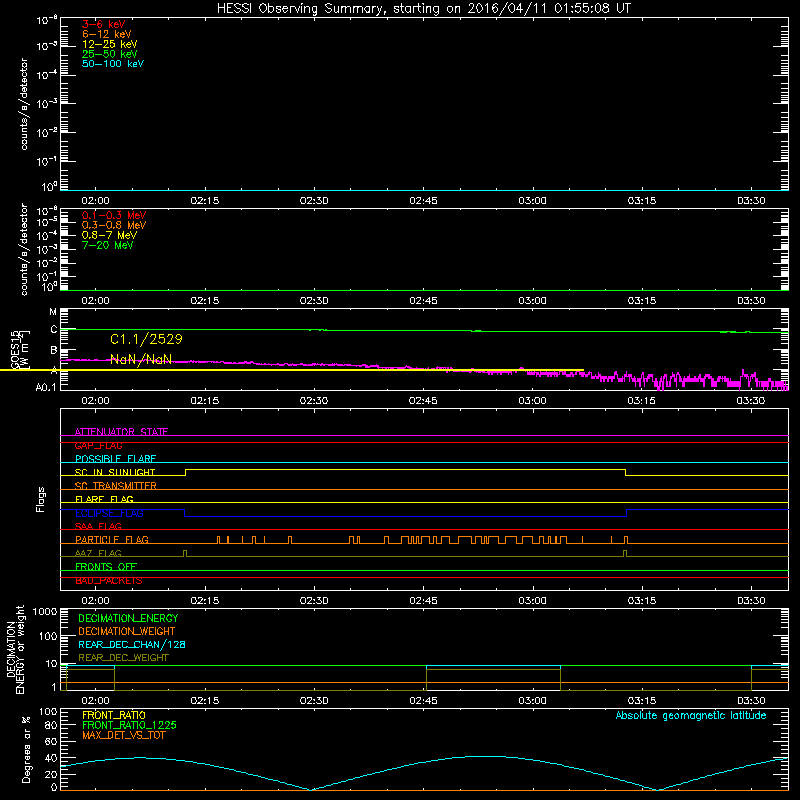Select 03:00 under the Flags panel

(532, 601)
